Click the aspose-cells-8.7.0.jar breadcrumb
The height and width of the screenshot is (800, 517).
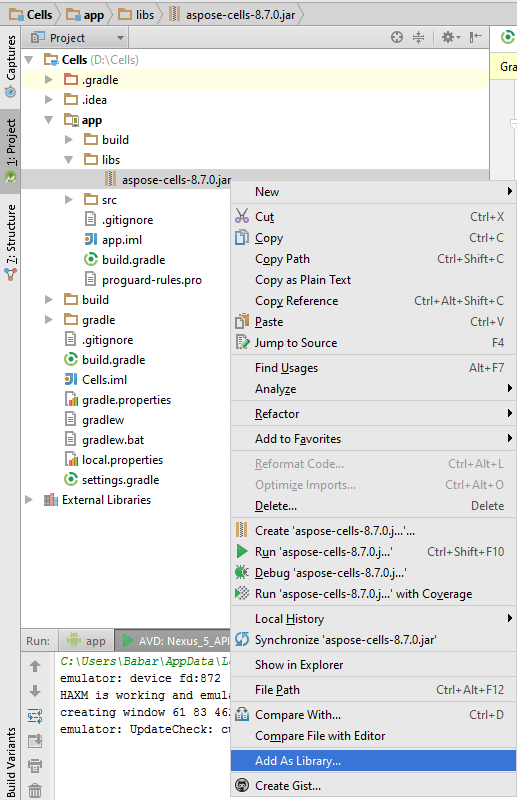point(232,15)
